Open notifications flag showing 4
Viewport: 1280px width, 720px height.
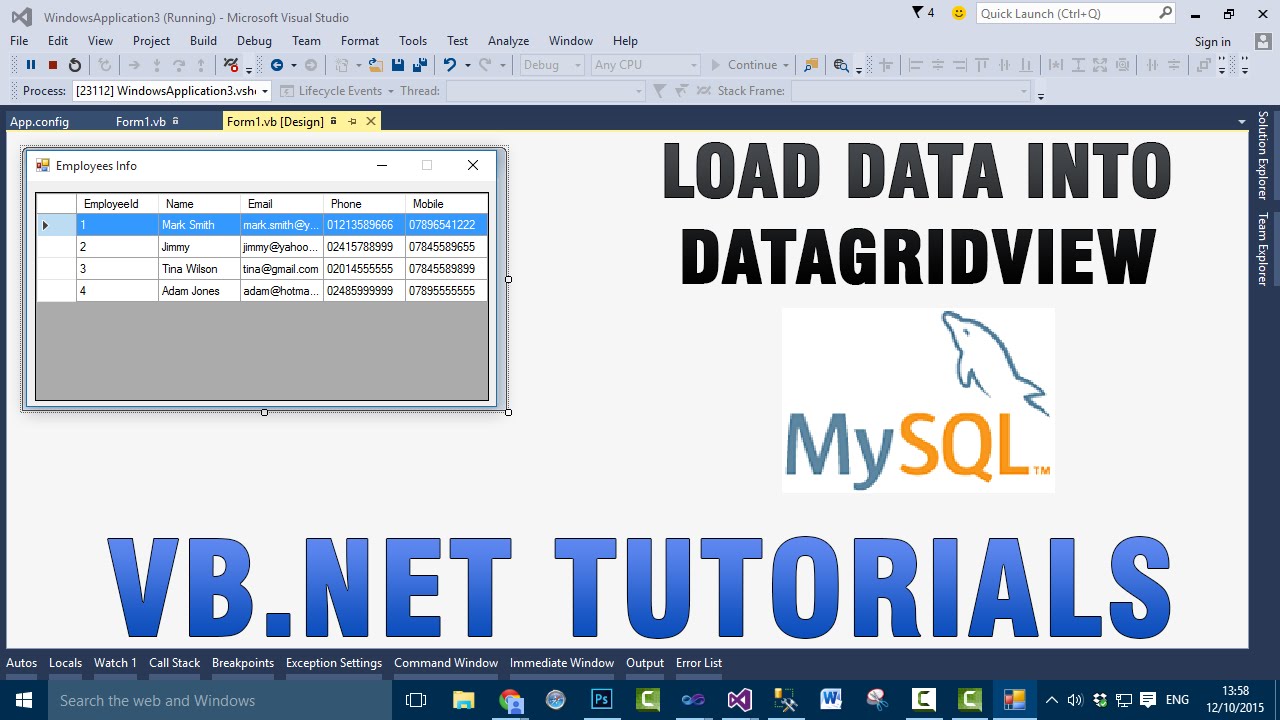click(x=923, y=13)
